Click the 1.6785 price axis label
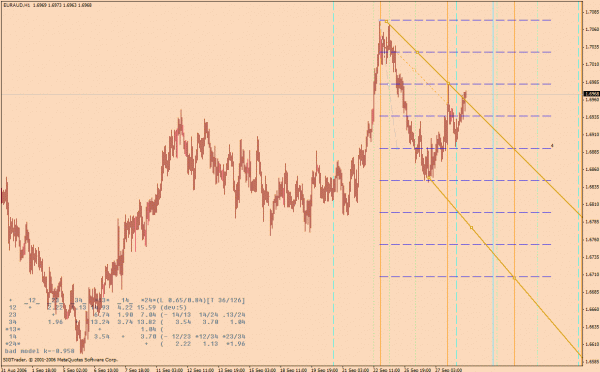600x372 pixels. coord(592,222)
